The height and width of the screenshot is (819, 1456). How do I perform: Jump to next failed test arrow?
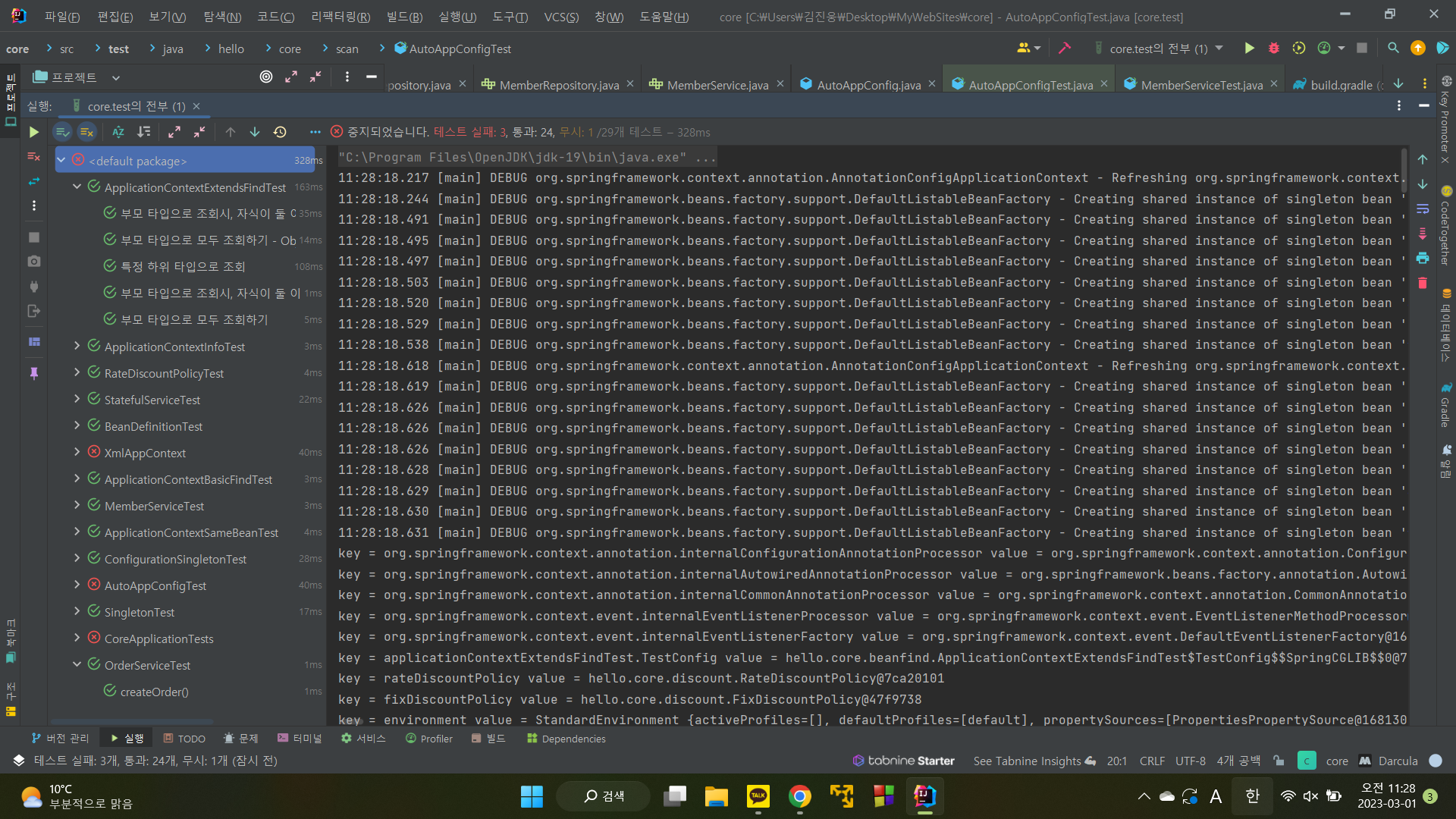pos(255,132)
